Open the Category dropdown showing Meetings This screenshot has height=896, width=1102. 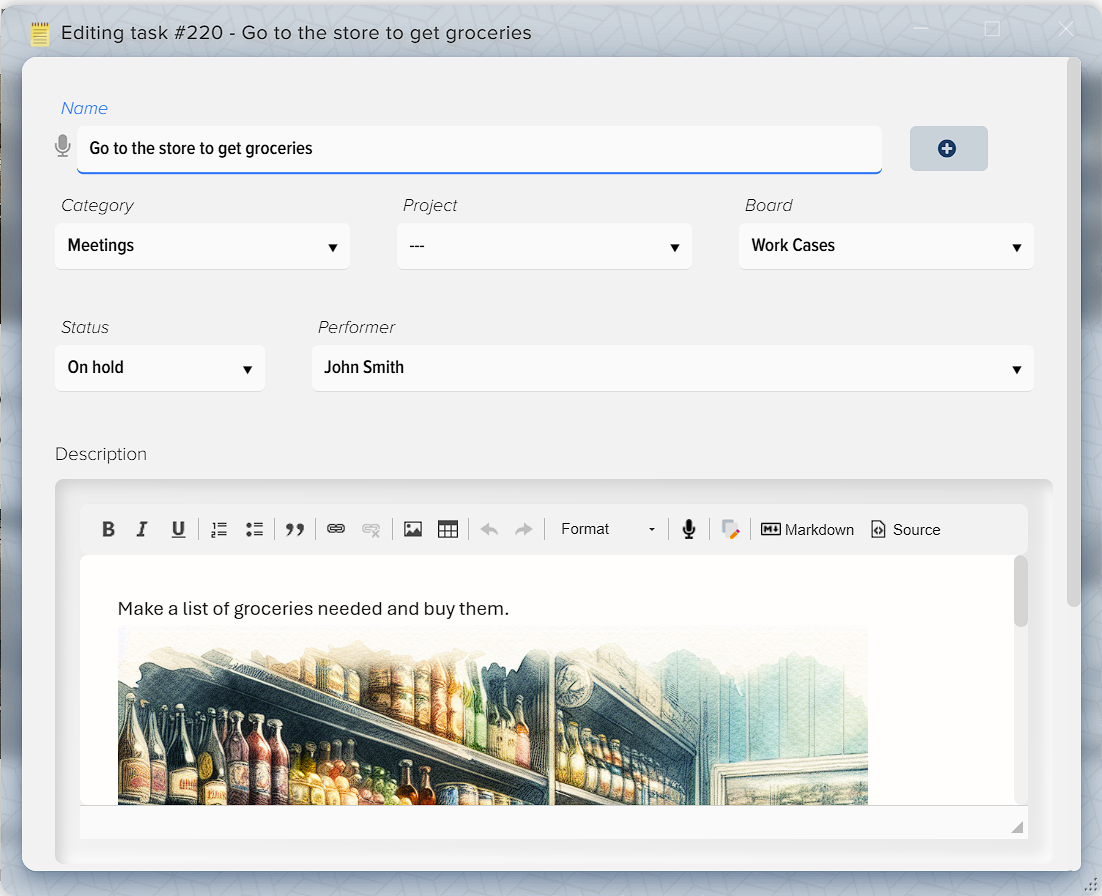coord(202,246)
